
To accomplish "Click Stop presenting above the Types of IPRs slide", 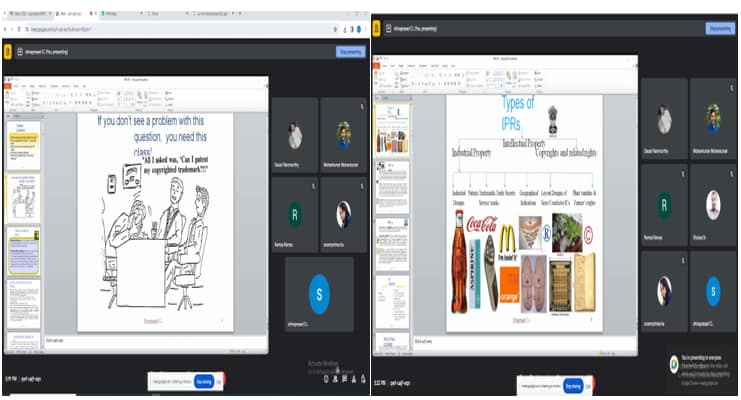I will pyautogui.click(x=719, y=29).
